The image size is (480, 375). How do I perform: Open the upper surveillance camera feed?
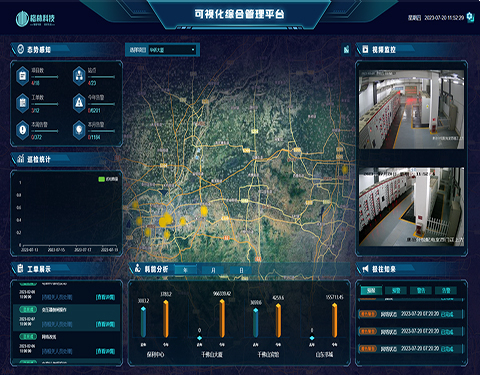point(411,109)
